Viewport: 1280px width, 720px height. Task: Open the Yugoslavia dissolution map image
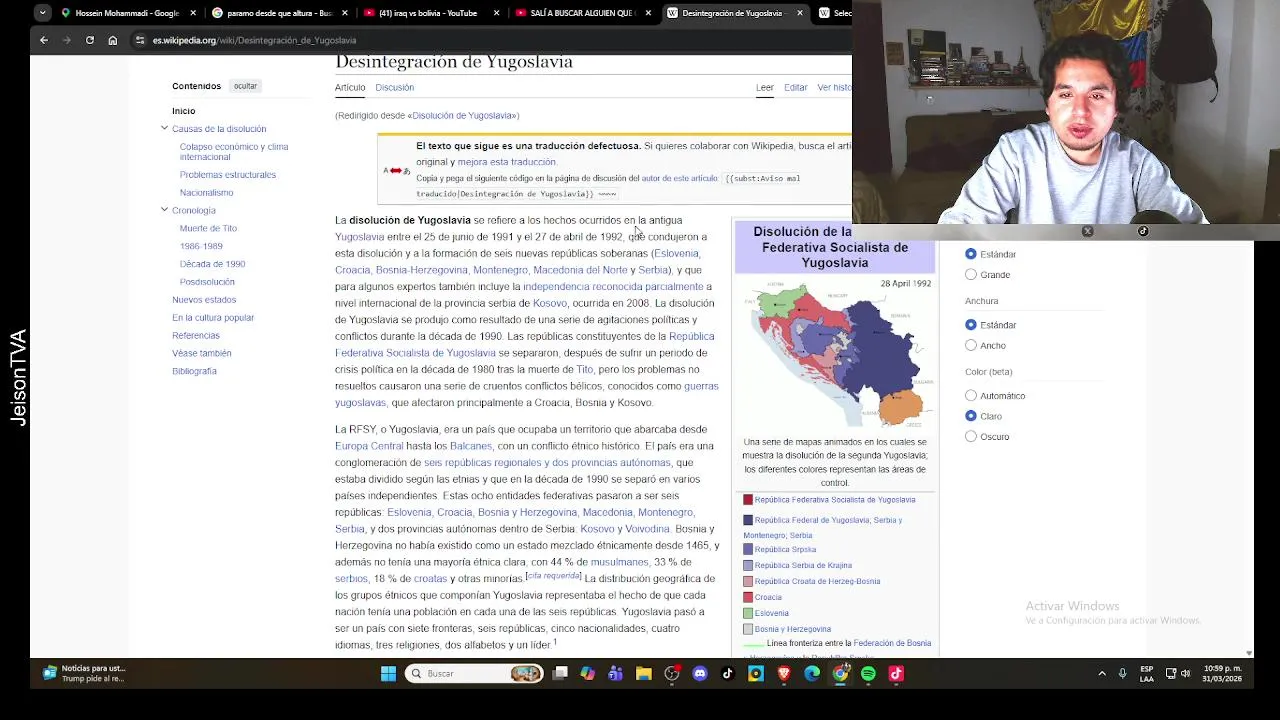pyautogui.click(x=835, y=354)
